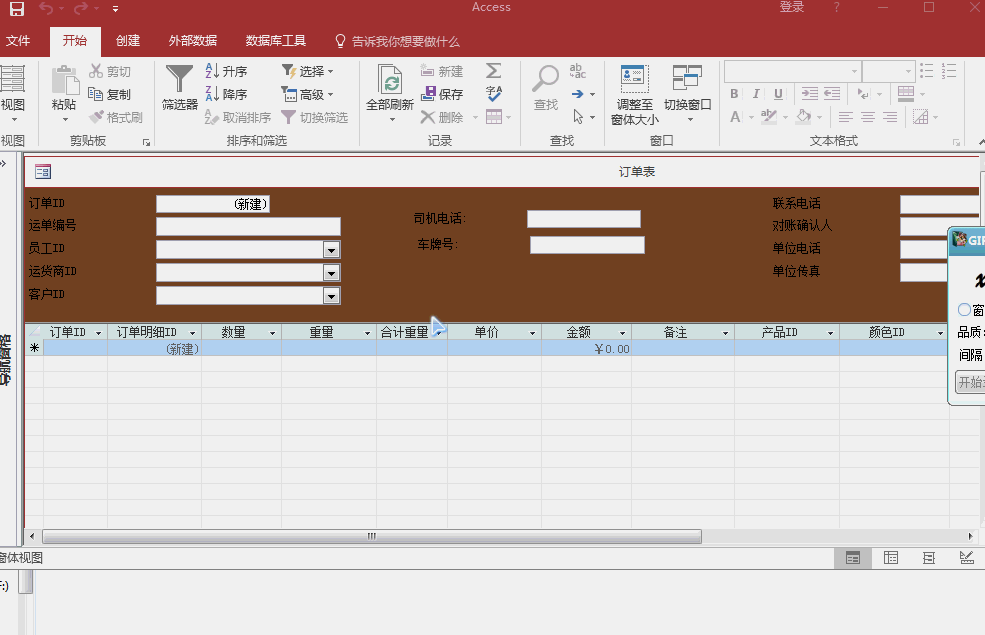Click the New record (新建) icon
985x635 pixels.
[x=427, y=70]
